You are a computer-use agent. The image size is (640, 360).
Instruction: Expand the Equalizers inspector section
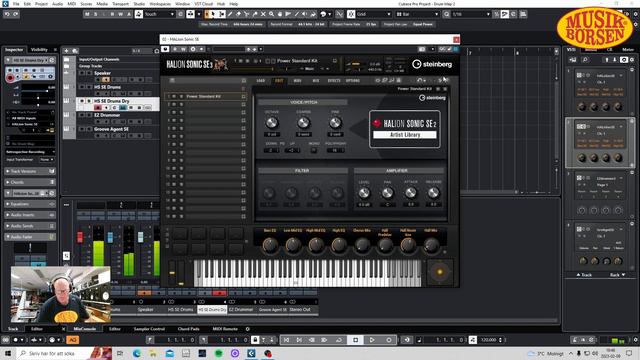click(30, 204)
